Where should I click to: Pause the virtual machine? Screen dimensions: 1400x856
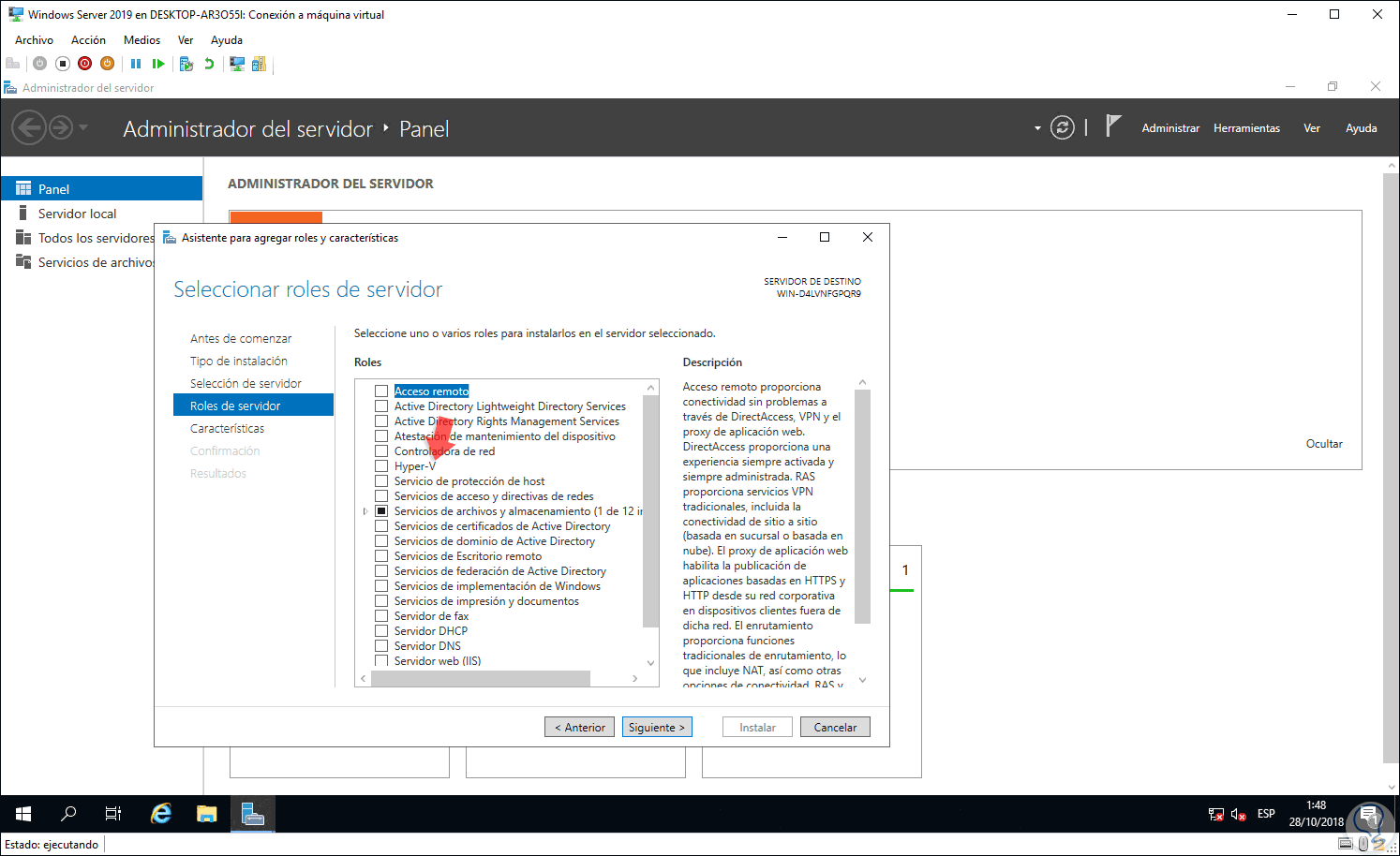136,64
